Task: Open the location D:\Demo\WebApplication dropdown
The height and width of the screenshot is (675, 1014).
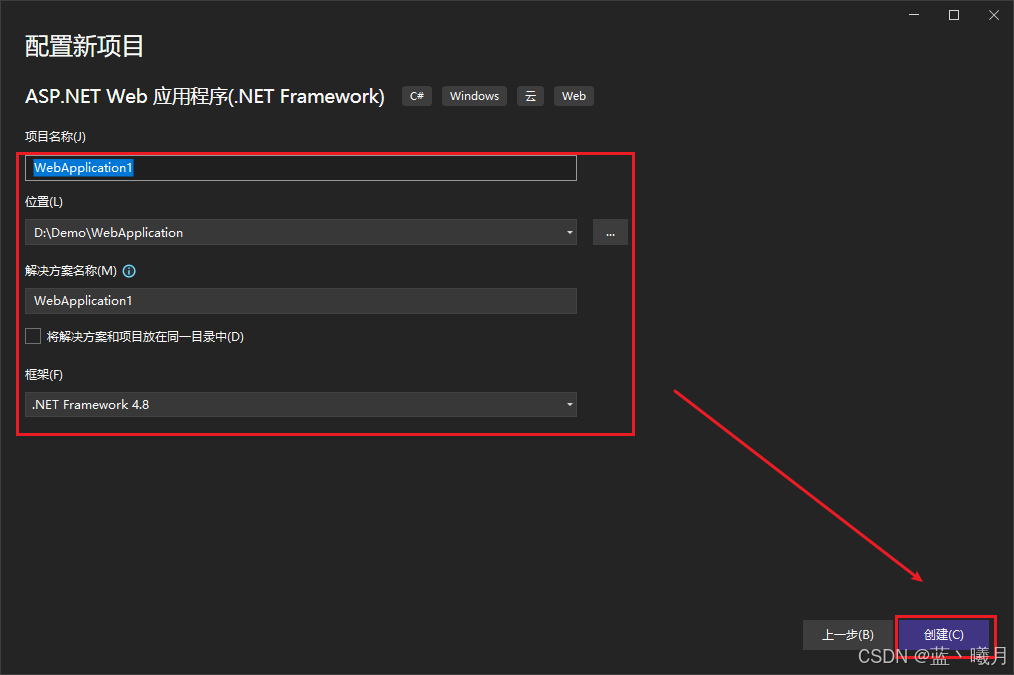Action: (301, 232)
